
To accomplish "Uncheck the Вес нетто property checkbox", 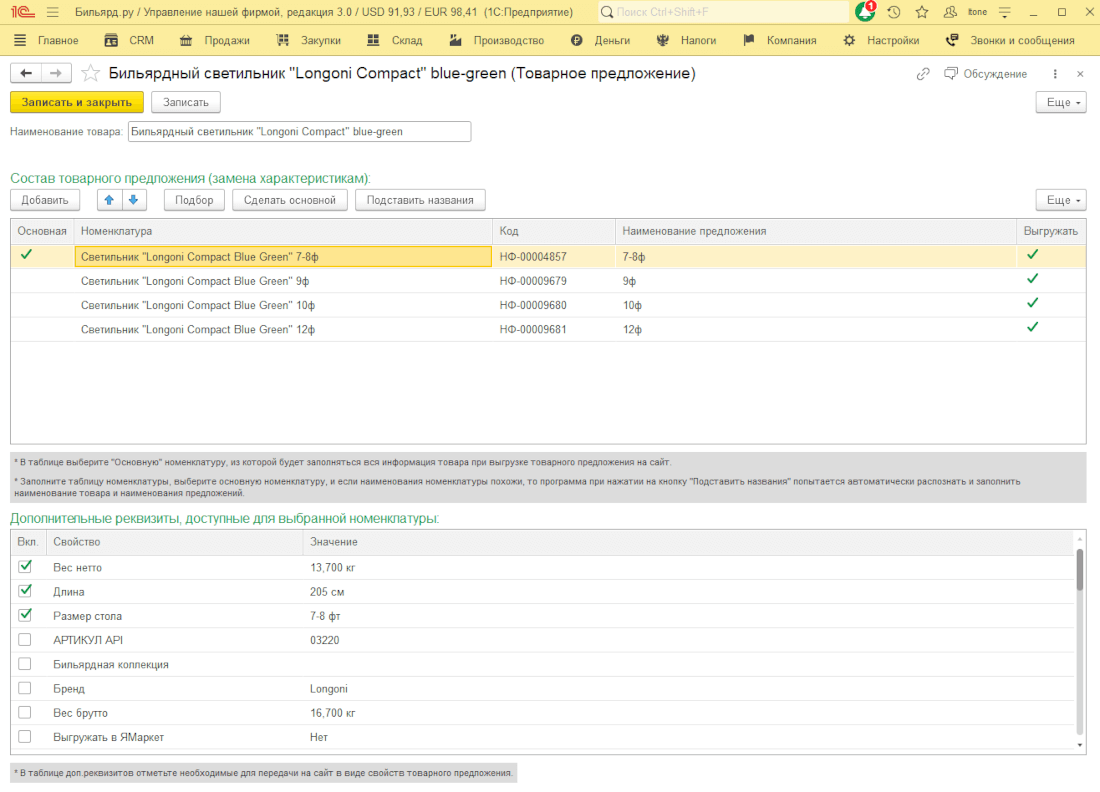I will [x=25, y=567].
